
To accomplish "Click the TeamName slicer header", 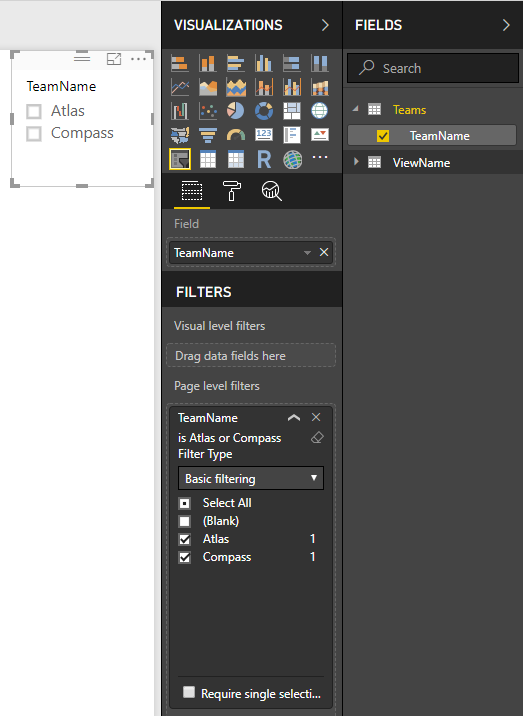I will coord(61,86).
